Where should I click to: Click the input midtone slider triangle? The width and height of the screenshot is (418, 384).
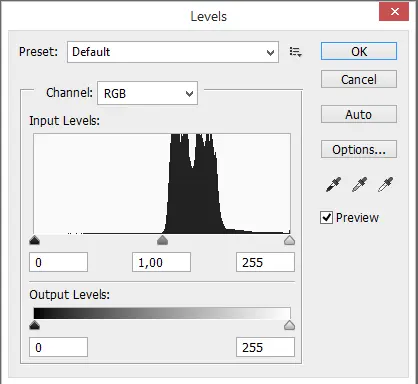coord(162,240)
